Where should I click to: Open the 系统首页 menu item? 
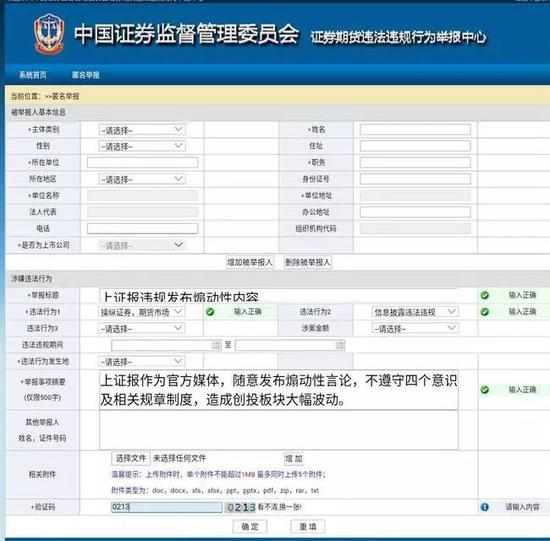pyautogui.click(x=33, y=75)
